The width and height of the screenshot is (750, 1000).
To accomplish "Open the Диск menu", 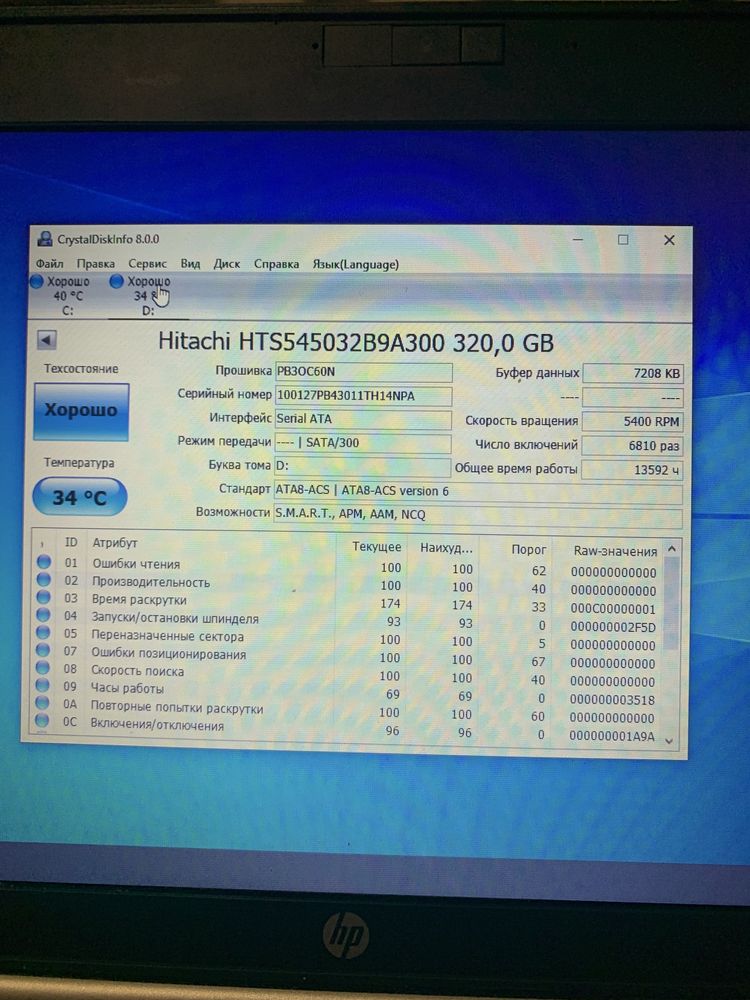I will 226,264.
